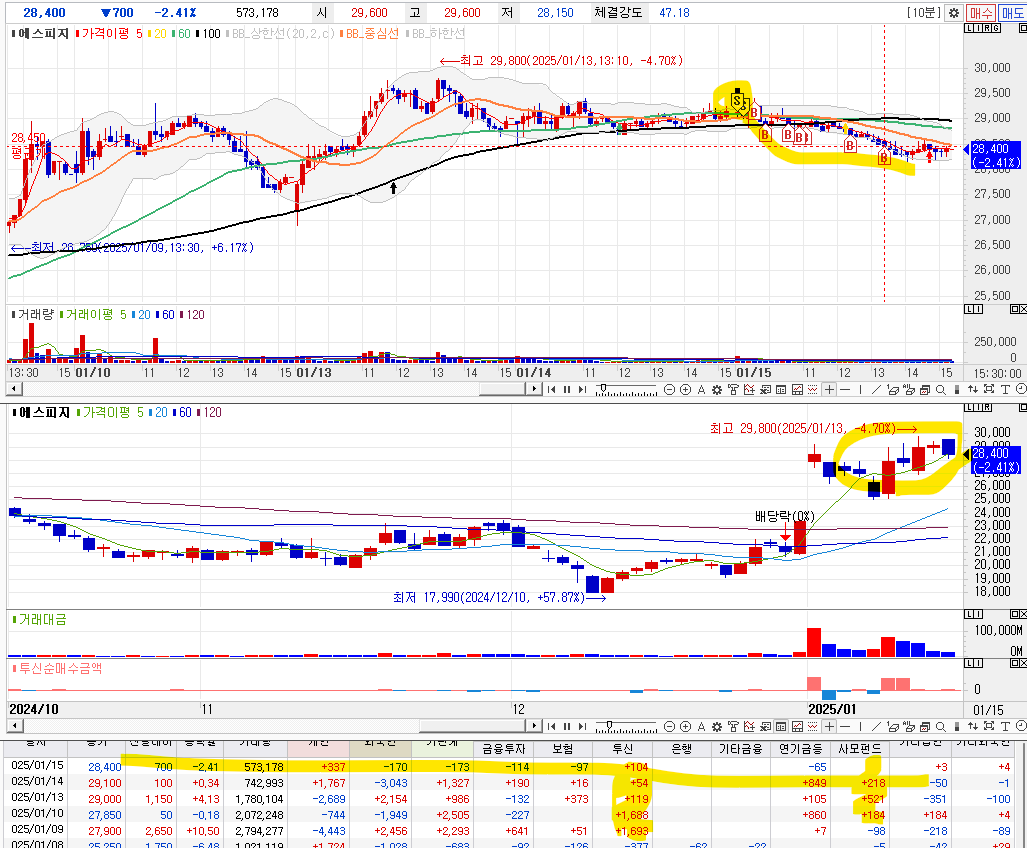Click magnifier search icon, 10-minute chart toolbar
The width and height of the screenshot is (1027, 848).
coord(941,390)
